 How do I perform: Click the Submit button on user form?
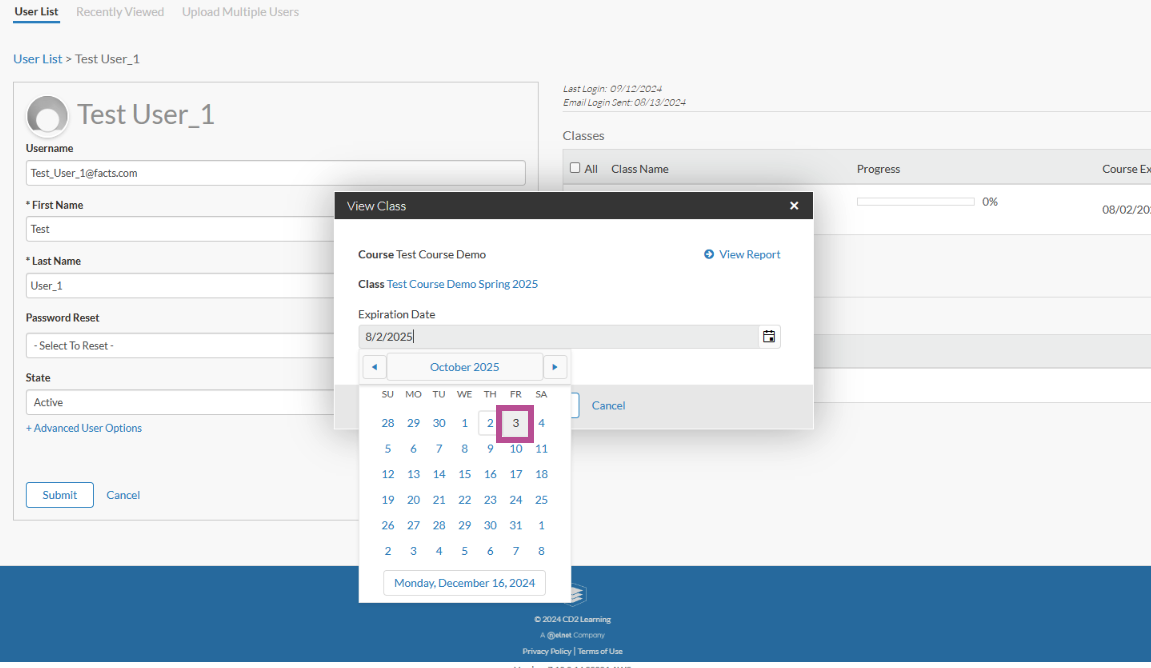(x=59, y=495)
